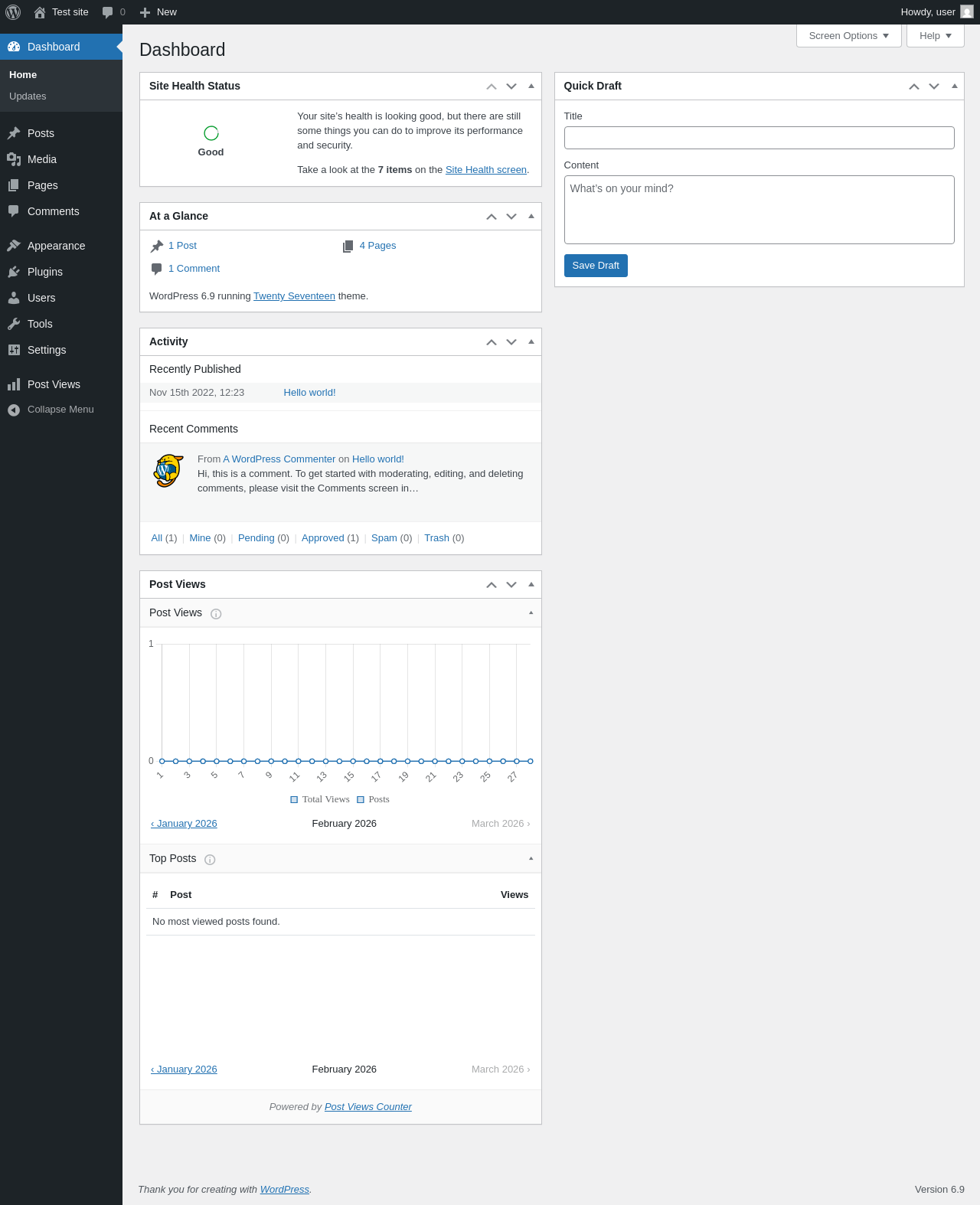This screenshot has height=1205, width=980.
Task: Open user avatar in the admin bar
Action: [967, 12]
